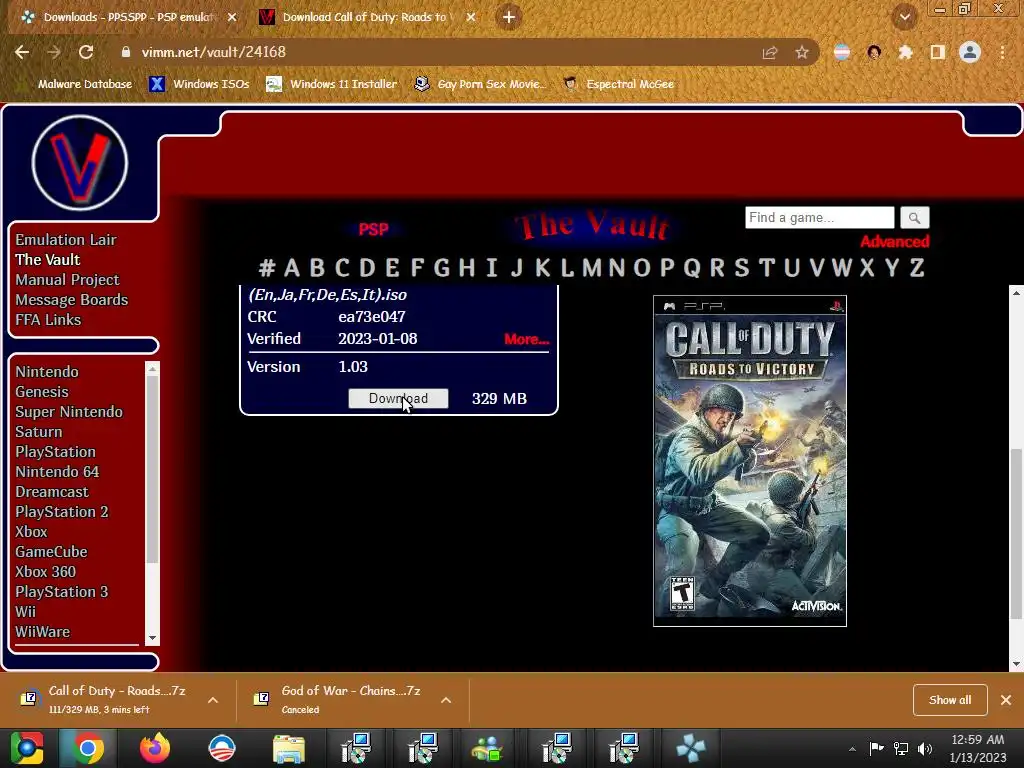Open the Espectral McGee bookmark
Viewport: 1024px width, 768px height.
[618, 84]
